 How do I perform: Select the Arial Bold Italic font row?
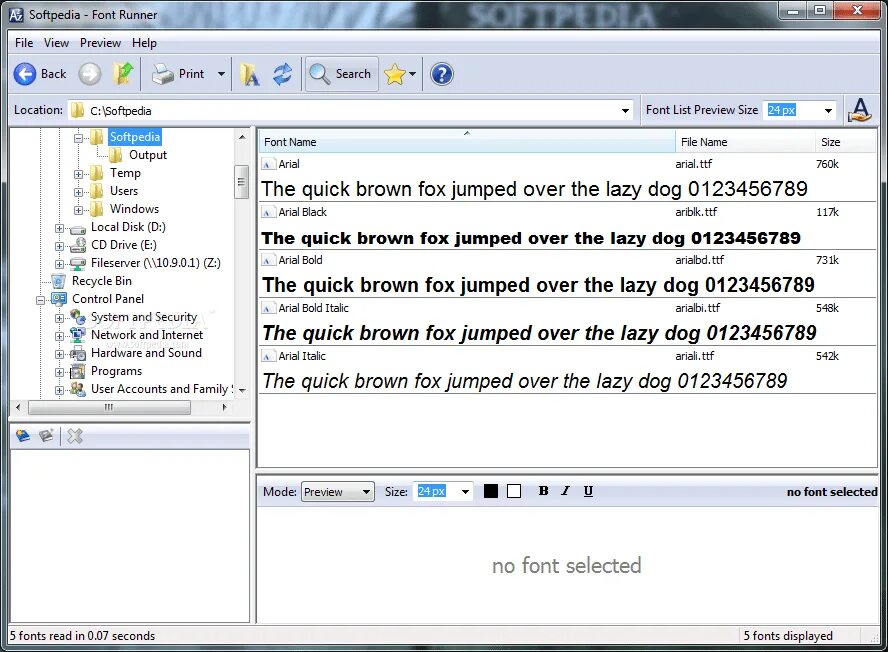coord(567,322)
